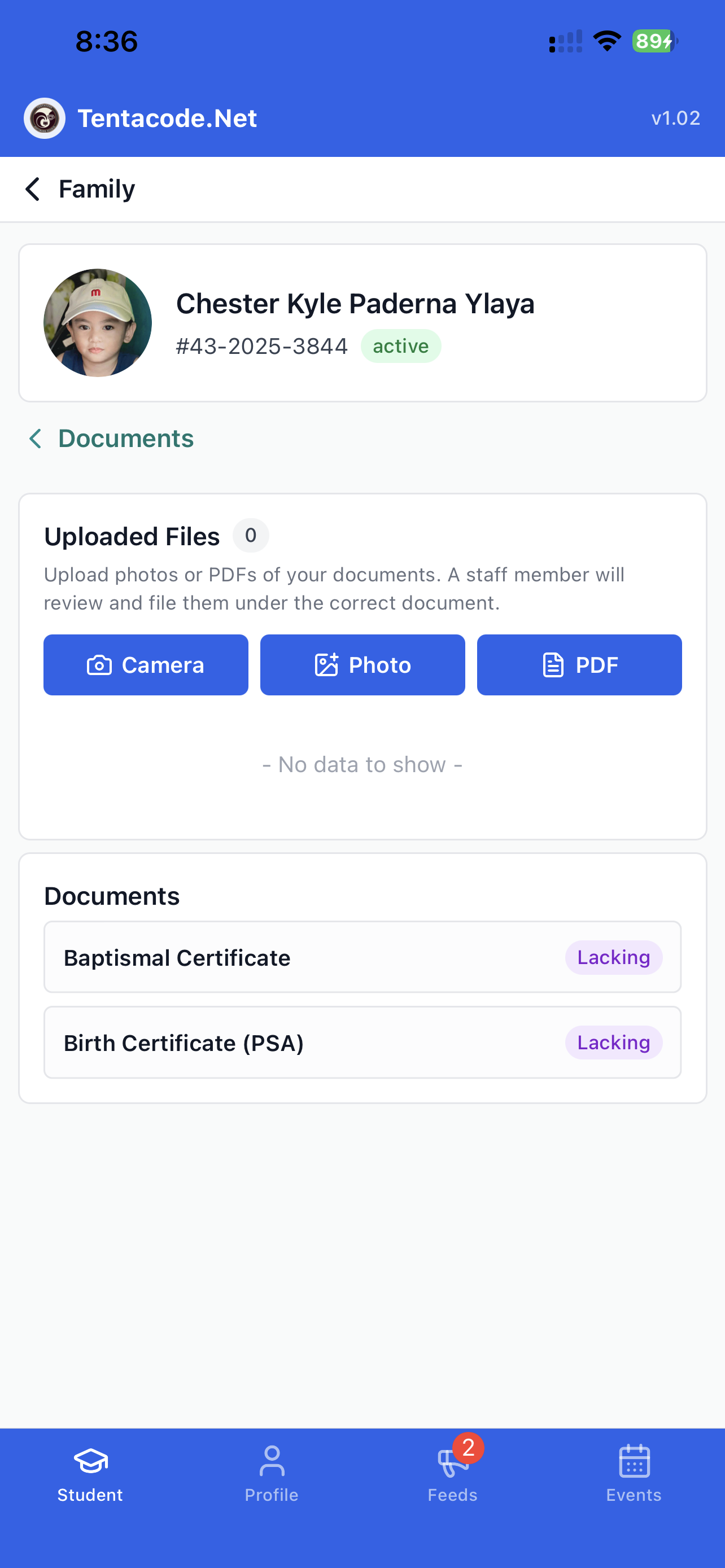Tap the active status badge
The height and width of the screenshot is (1568, 725).
coord(400,346)
